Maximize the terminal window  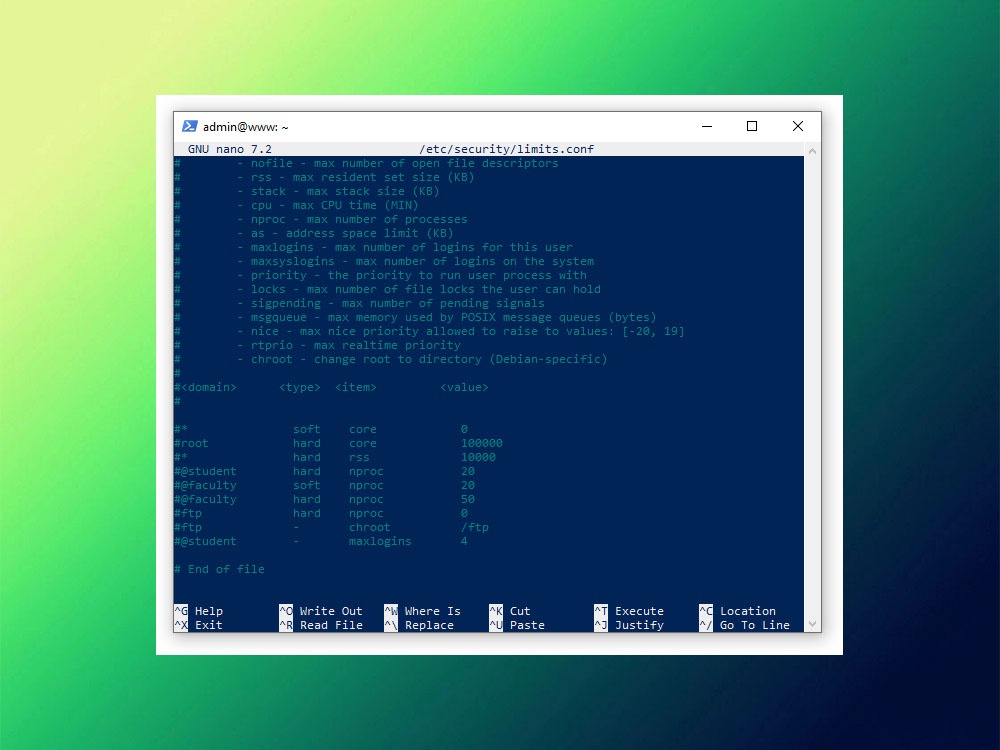(752, 127)
